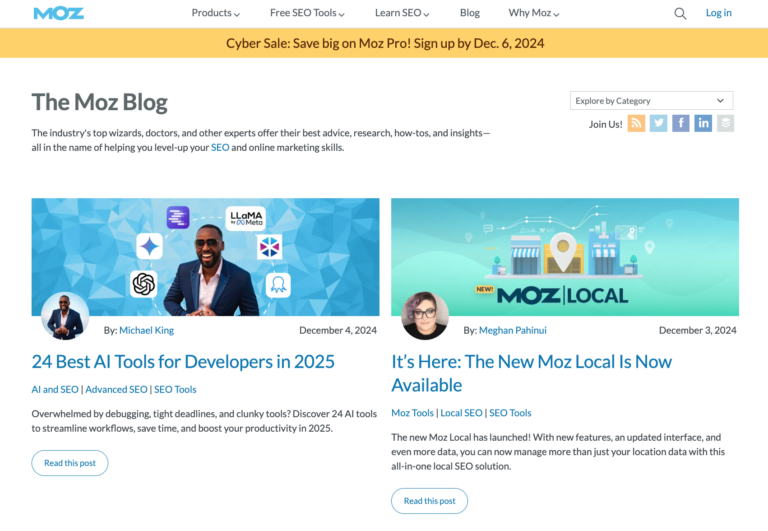Open the Cyber Sale promo banner
The width and height of the screenshot is (768, 531).
point(384,43)
